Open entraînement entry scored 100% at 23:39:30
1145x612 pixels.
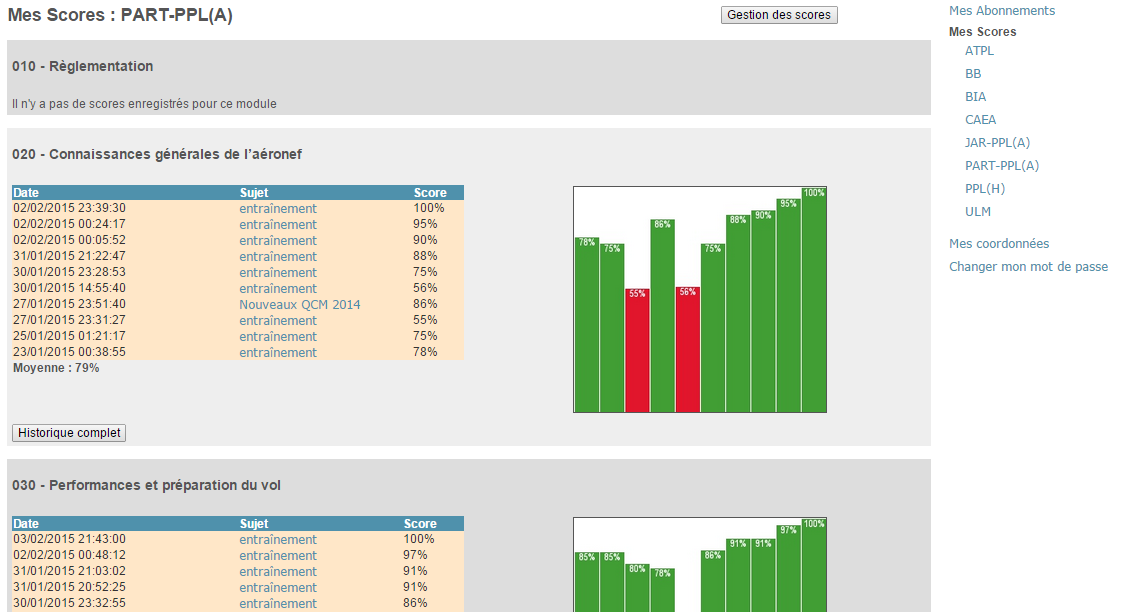point(277,209)
